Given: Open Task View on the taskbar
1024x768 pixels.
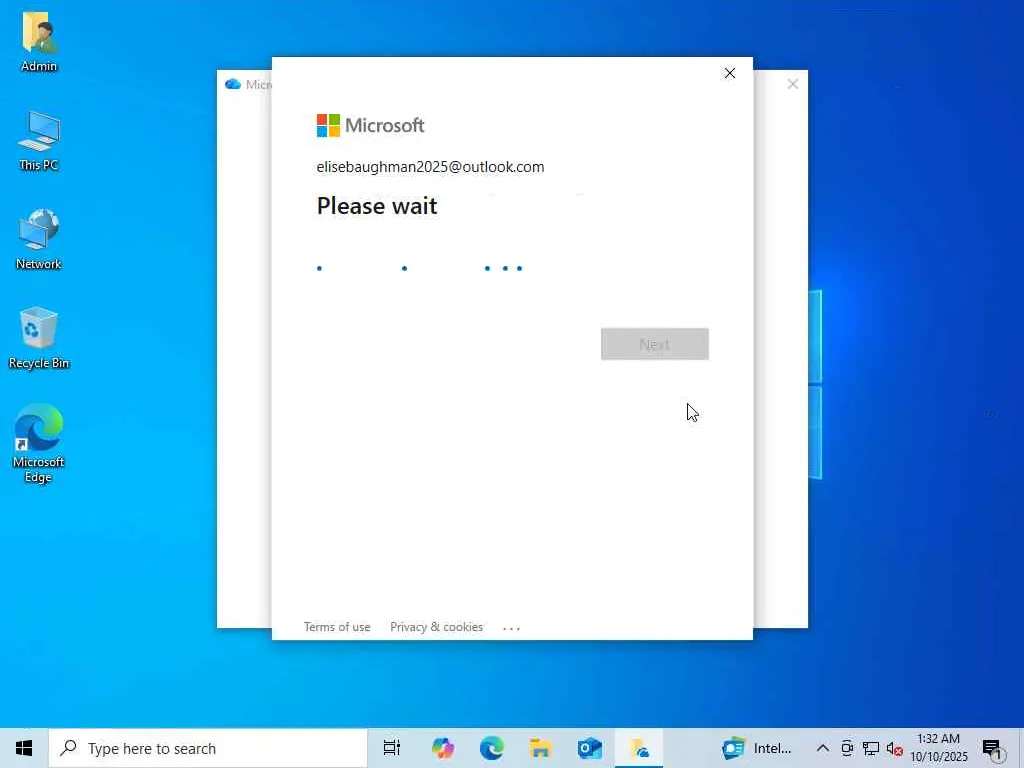Looking at the screenshot, I should tap(392, 748).
